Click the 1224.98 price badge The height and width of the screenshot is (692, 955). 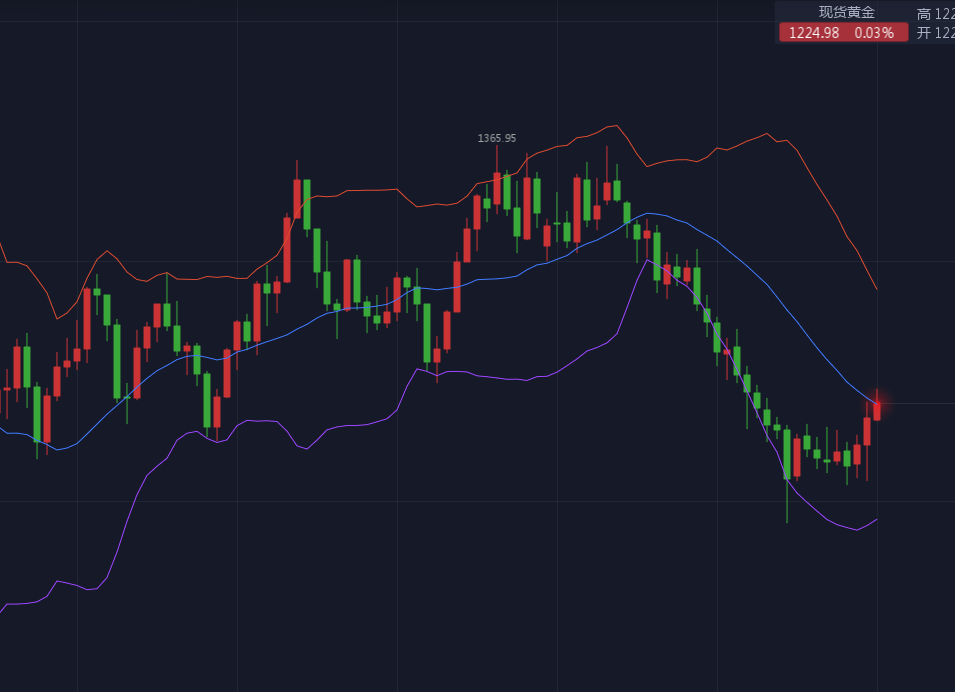click(x=844, y=32)
